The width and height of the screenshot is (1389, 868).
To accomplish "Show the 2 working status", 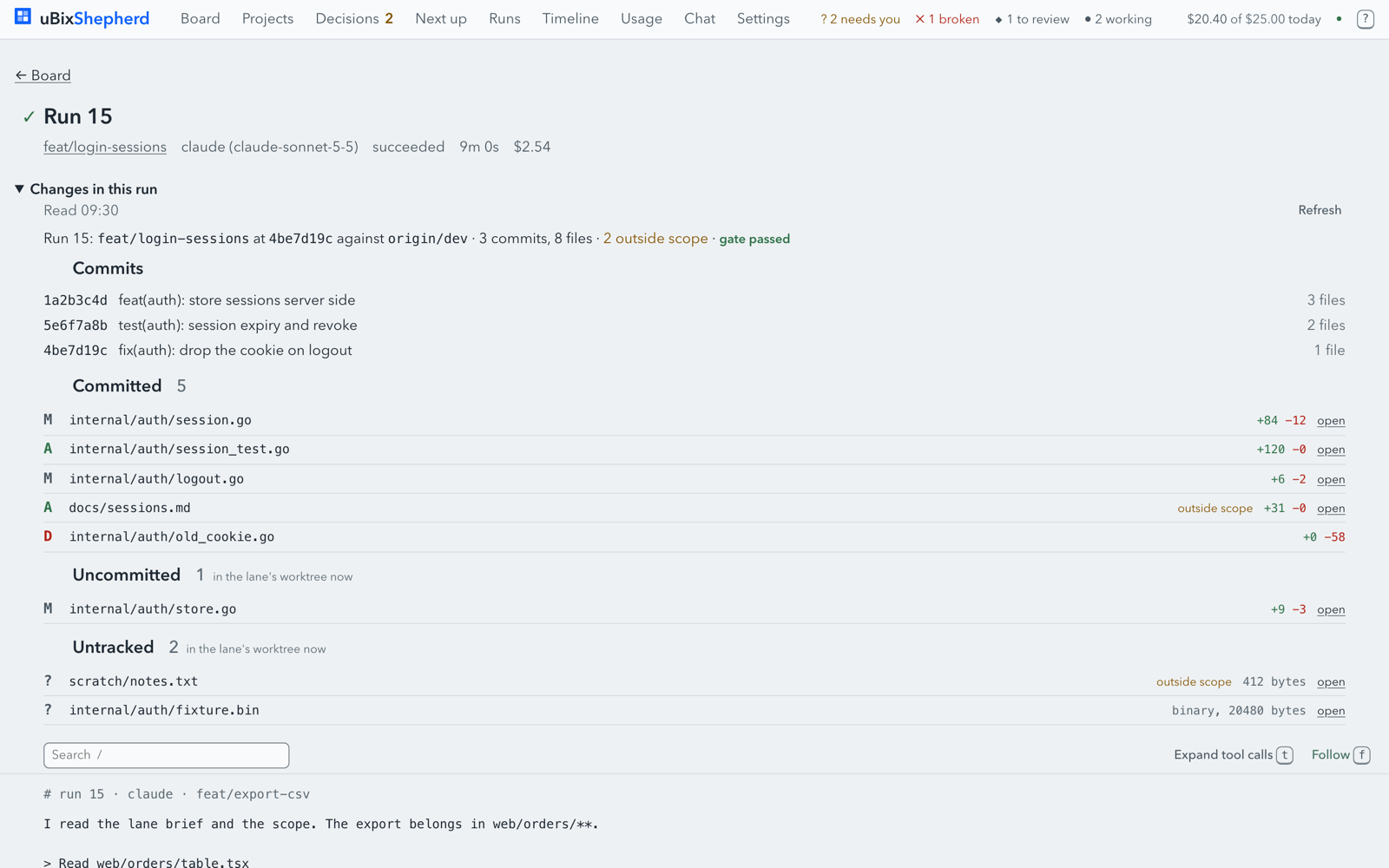I will [1118, 19].
